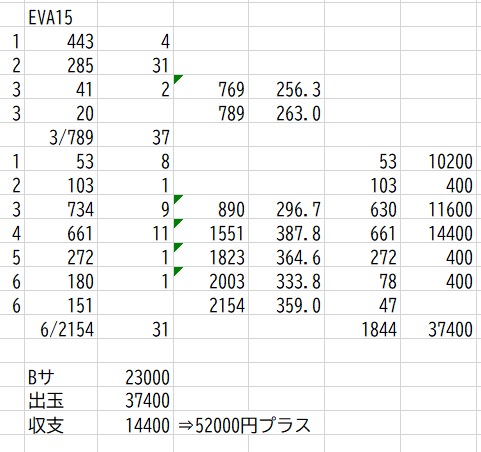Select the cell with 6/2154
481x452 pixels.
(61, 327)
